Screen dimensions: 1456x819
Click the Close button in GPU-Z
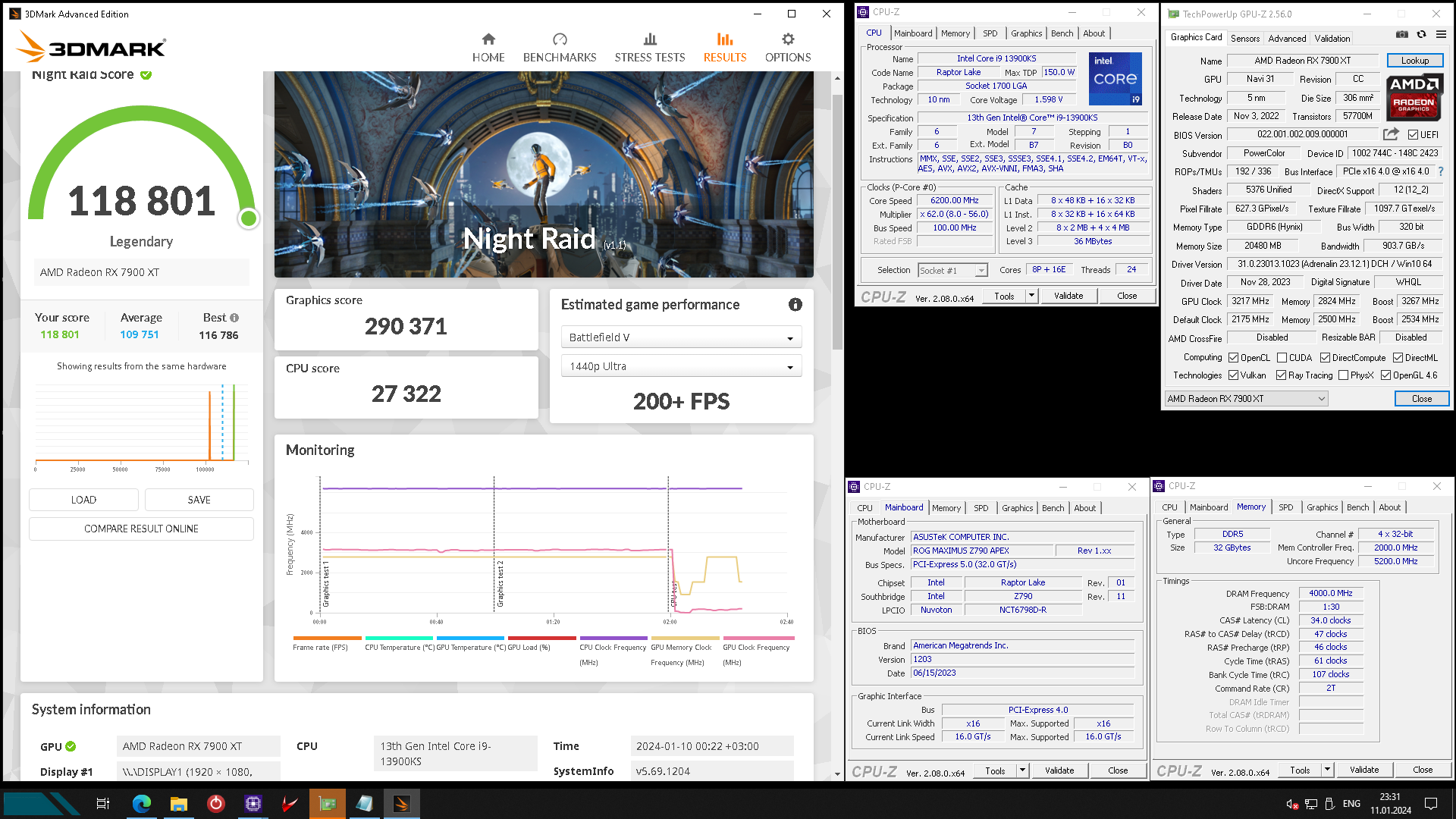click(1421, 399)
